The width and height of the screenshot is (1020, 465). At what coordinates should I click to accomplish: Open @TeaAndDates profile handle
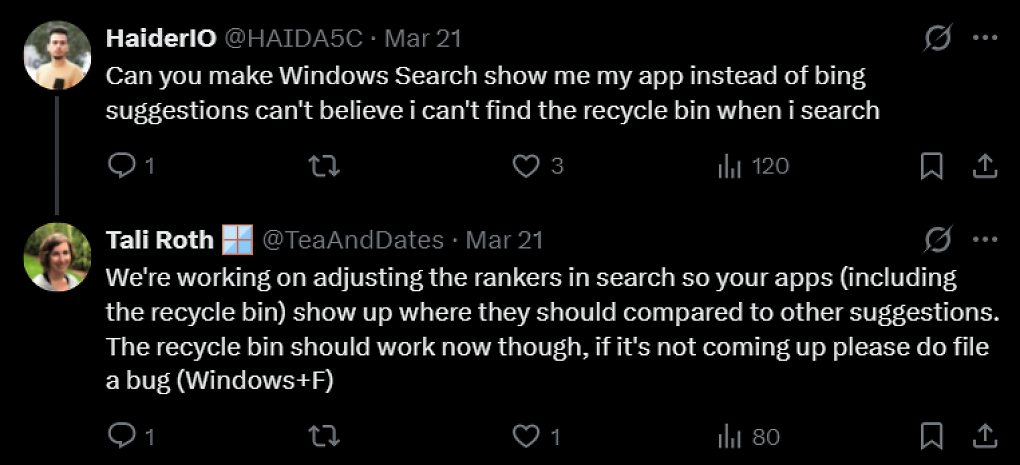pyautogui.click(x=353, y=241)
